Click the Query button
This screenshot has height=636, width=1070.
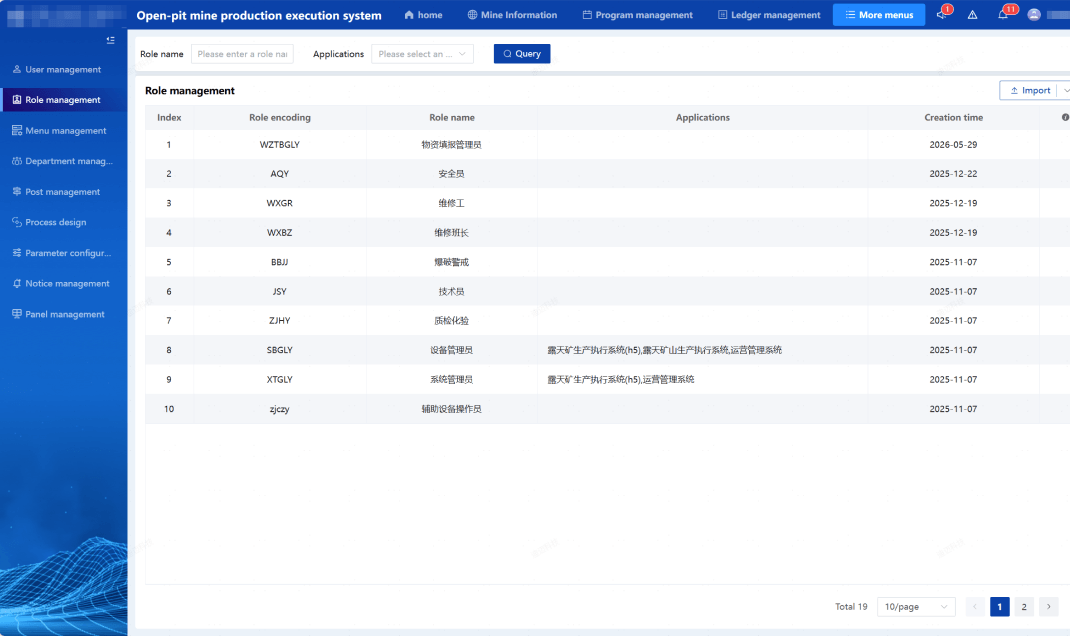(522, 54)
